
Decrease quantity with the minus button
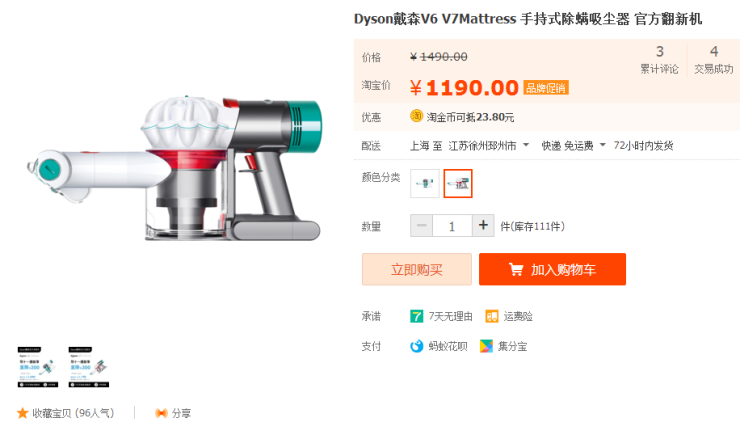pyautogui.click(x=421, y=226)
